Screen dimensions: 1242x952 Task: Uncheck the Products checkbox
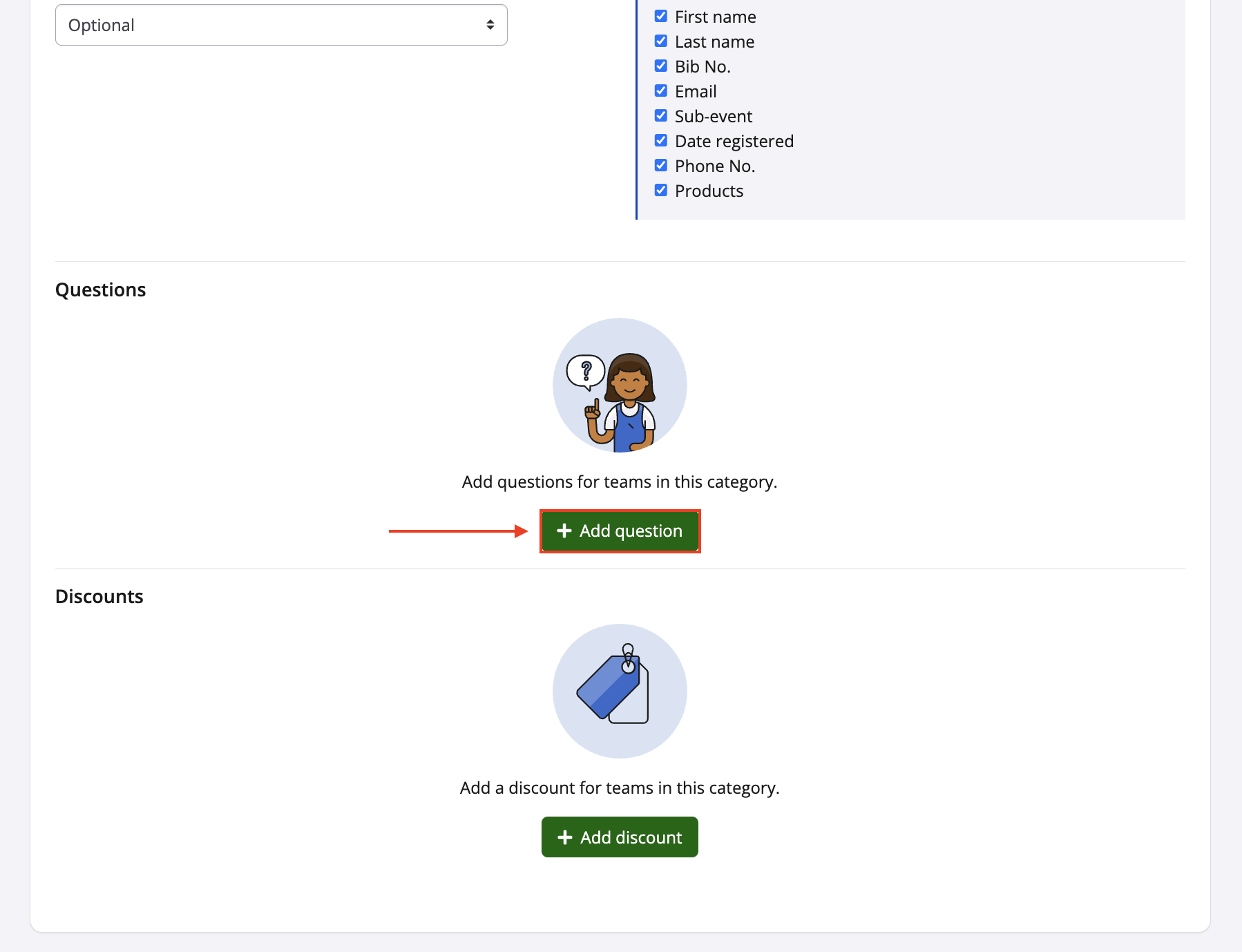coord(661,191)
